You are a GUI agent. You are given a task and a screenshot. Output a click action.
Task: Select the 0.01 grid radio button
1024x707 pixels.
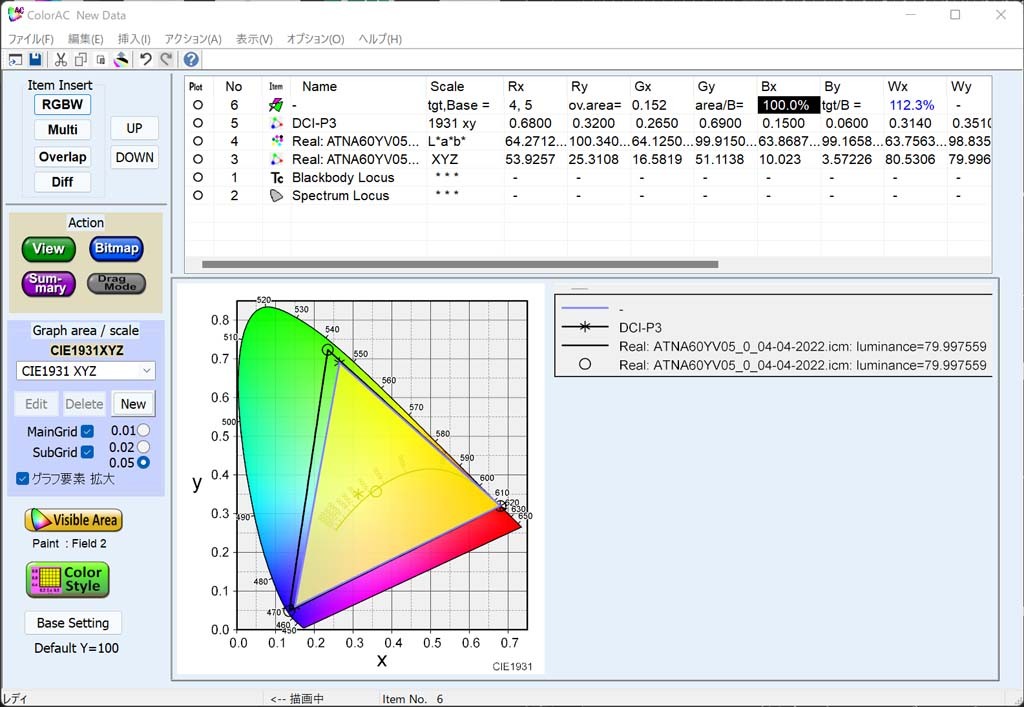click(x=143, y=430)
